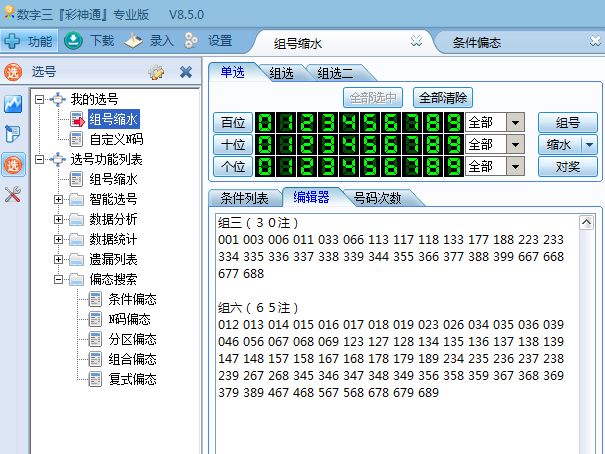This screenshot has width=605, height=454.
Task: Switch to the 组选 tab
Action: point(287,73)
